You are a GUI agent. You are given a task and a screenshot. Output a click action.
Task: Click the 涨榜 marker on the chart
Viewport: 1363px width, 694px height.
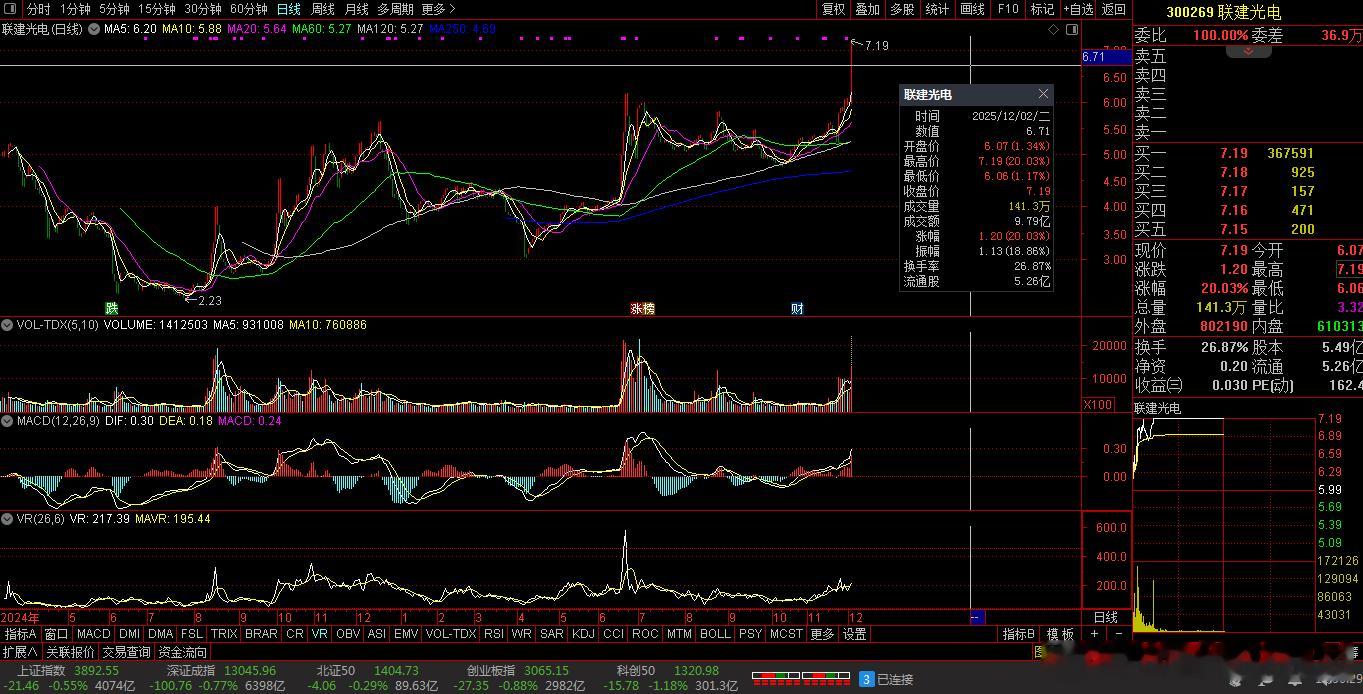[x=642, y=308]
